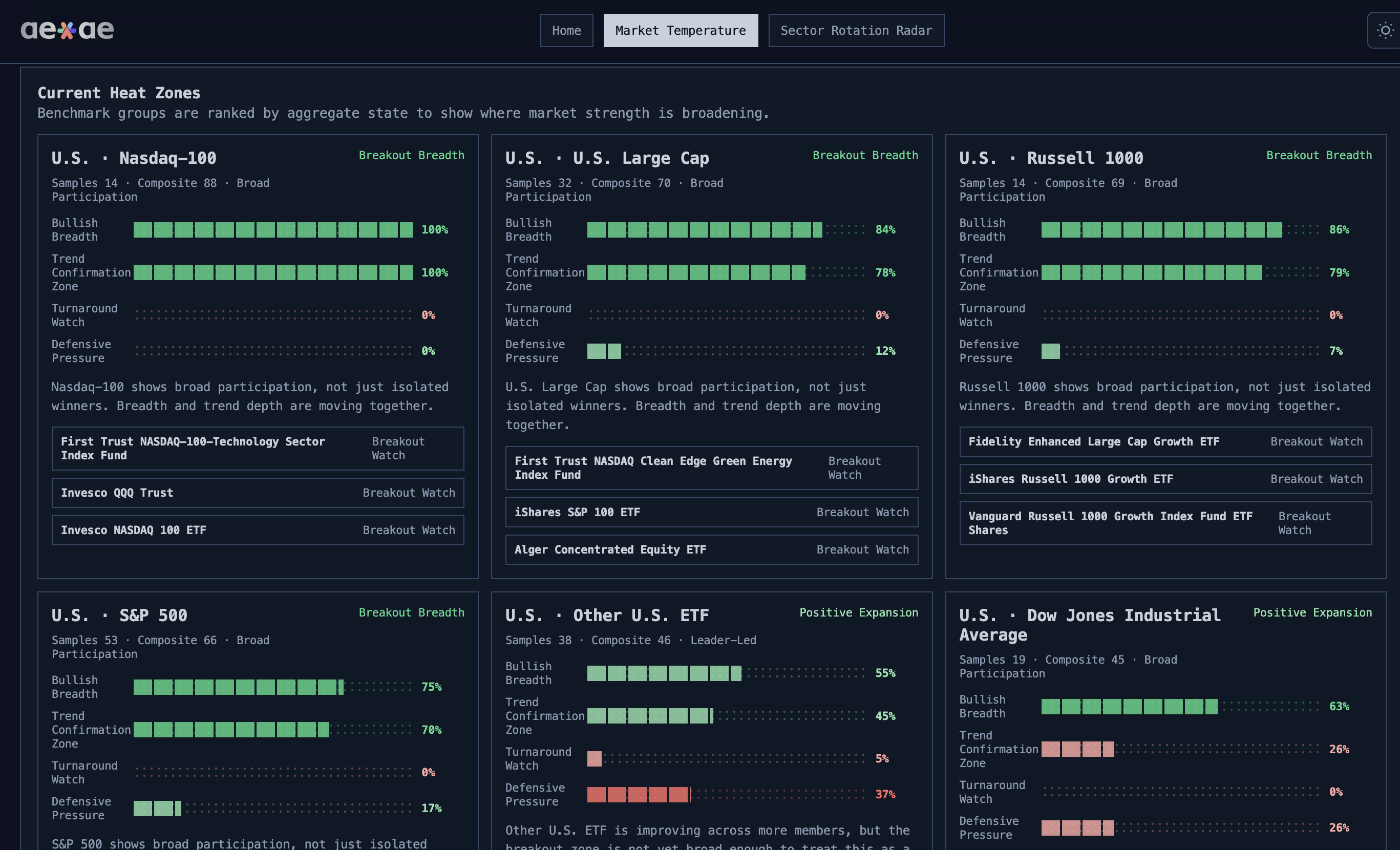This screenshot has height=850, width=1400.
Task: Click Other U.S. ETF 45% value
Action: coord(885,716)
